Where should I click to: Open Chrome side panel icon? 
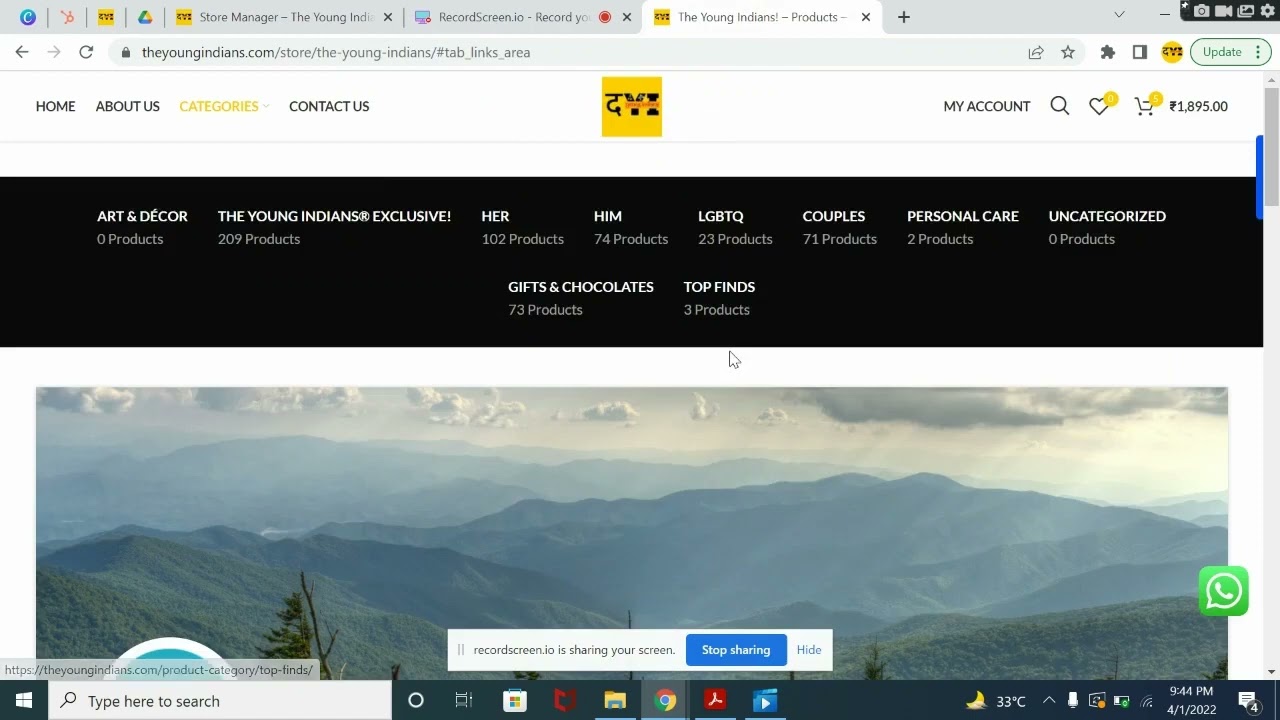1140,52
